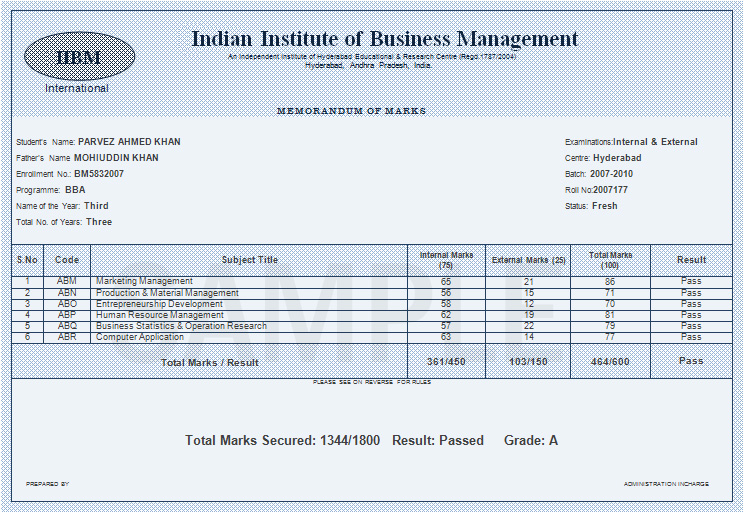The image size is (744, 513).
Task: Click external marks 19 for Human Resource Management
Action: [529, 315]
